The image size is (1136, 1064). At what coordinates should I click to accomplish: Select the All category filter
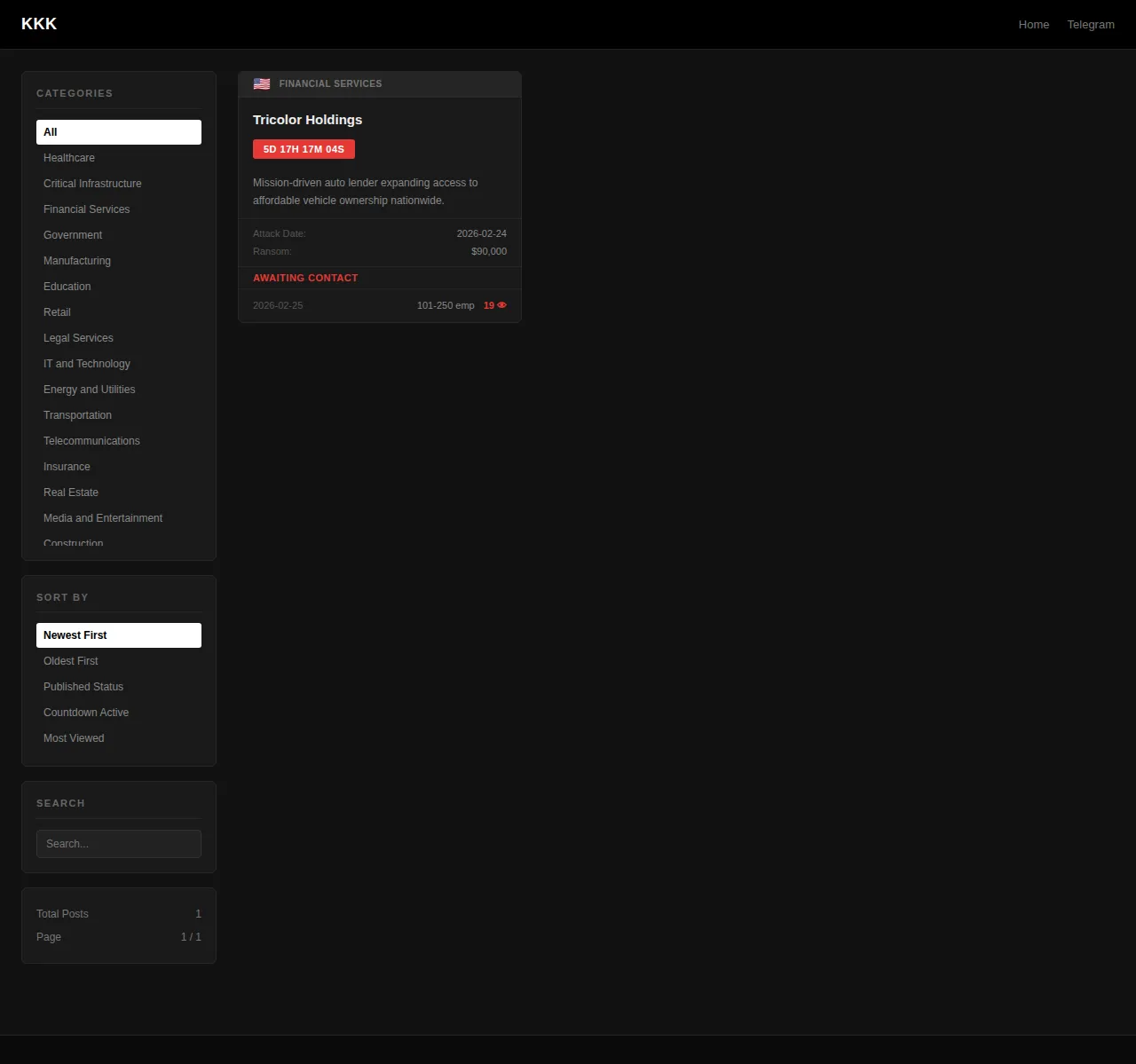119,132
